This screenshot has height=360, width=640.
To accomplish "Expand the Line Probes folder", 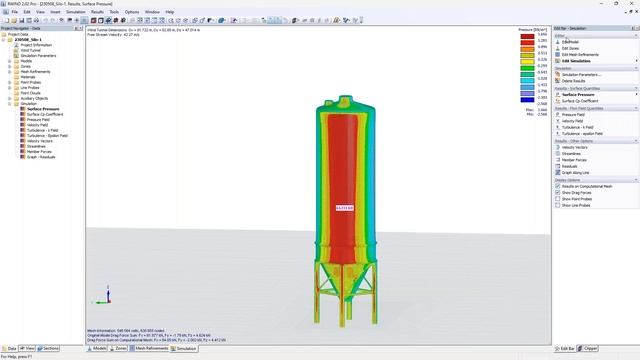I will tap(10, 87).
